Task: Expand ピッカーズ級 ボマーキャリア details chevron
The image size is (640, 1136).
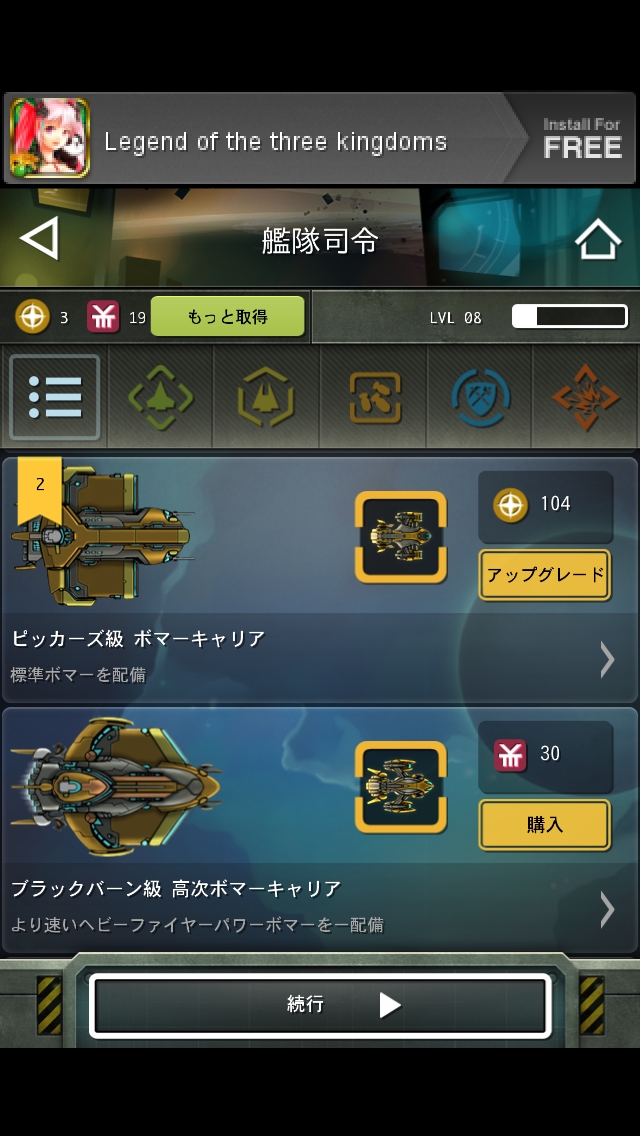Action: pyautogui.click(x=607, y=659)
